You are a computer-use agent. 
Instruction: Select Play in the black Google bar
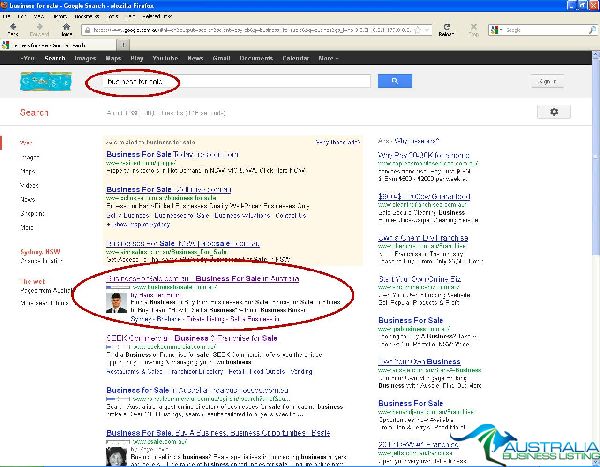[137, 58]
